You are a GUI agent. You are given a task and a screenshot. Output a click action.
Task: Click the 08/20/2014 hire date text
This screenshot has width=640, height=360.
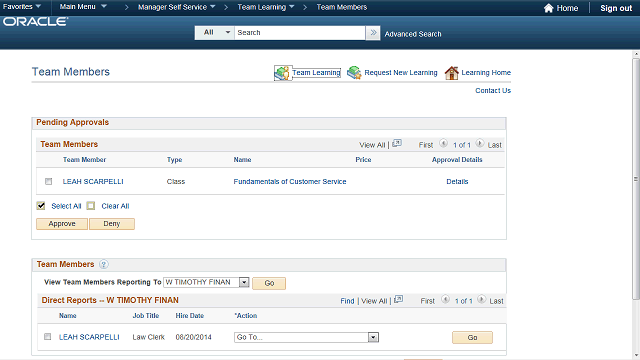click(x=193, y=337)
